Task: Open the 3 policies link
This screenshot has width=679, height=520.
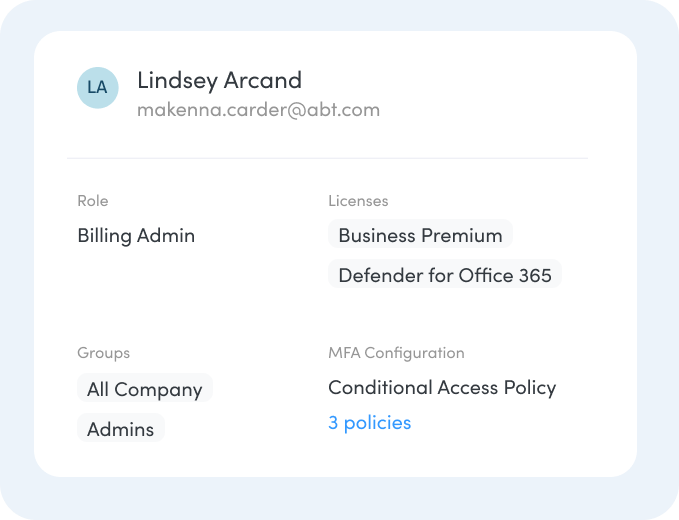Action: click(369, 423)
